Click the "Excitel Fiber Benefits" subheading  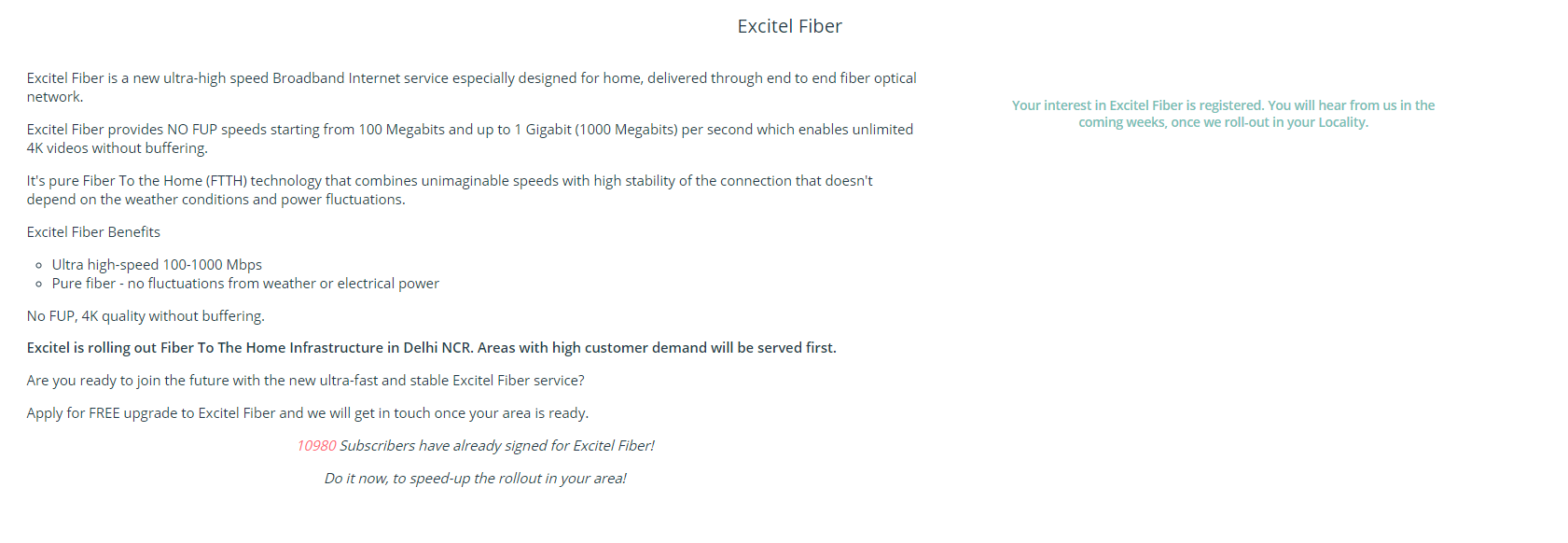[x=93, y=232]
